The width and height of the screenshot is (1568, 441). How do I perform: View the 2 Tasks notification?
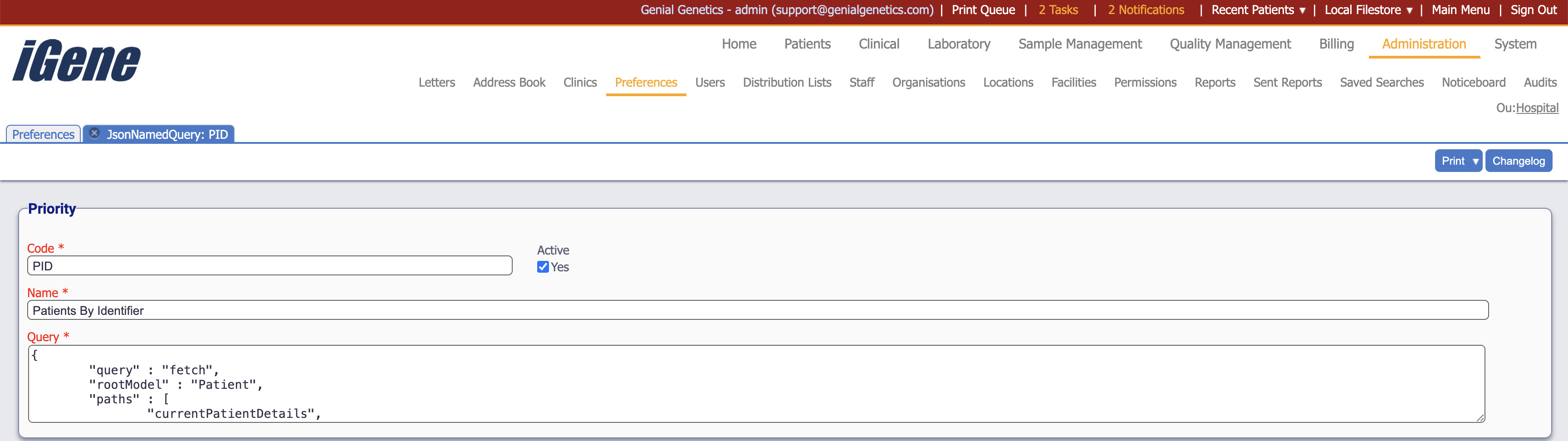(x=1058, y=10)
